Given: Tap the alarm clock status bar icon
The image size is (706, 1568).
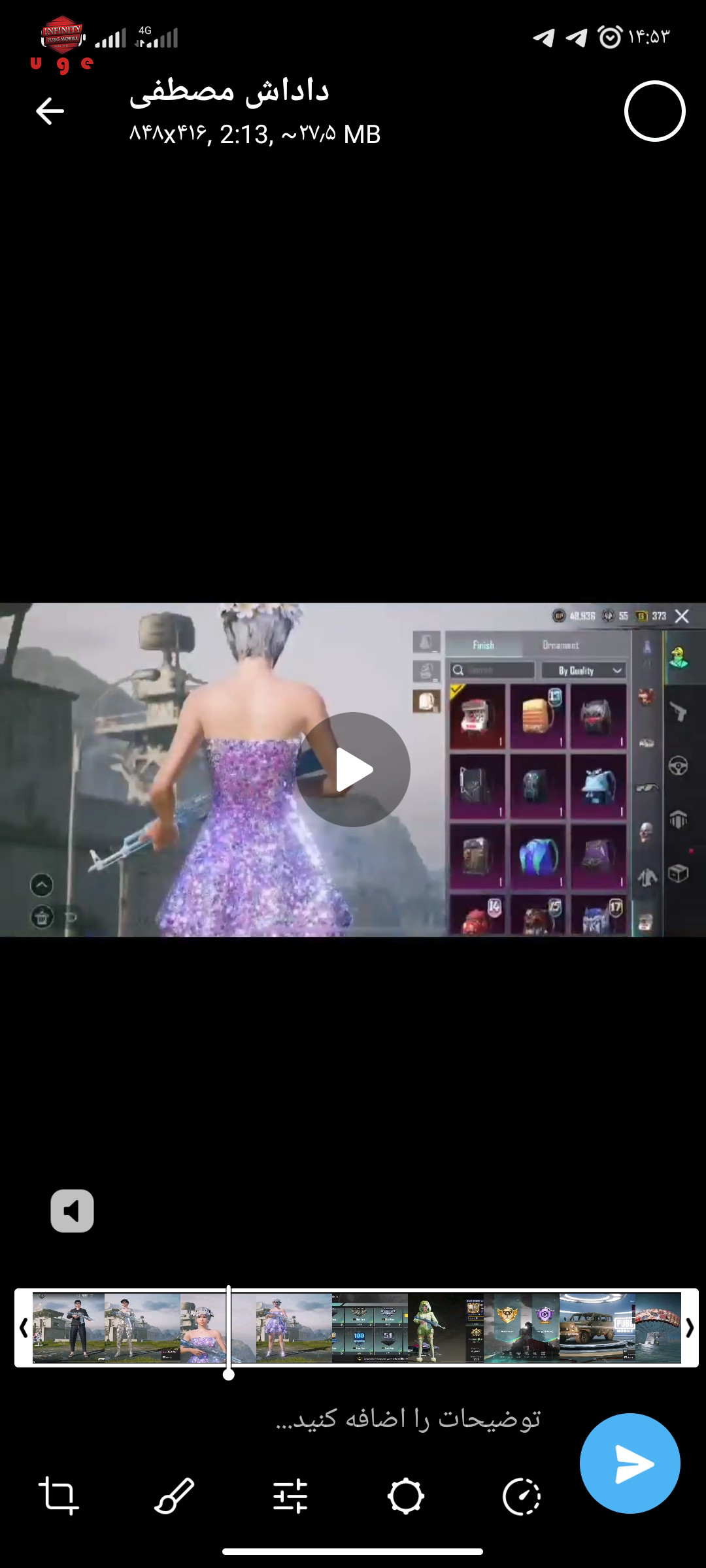Looking at the screenshot, I should coord(610,37).
